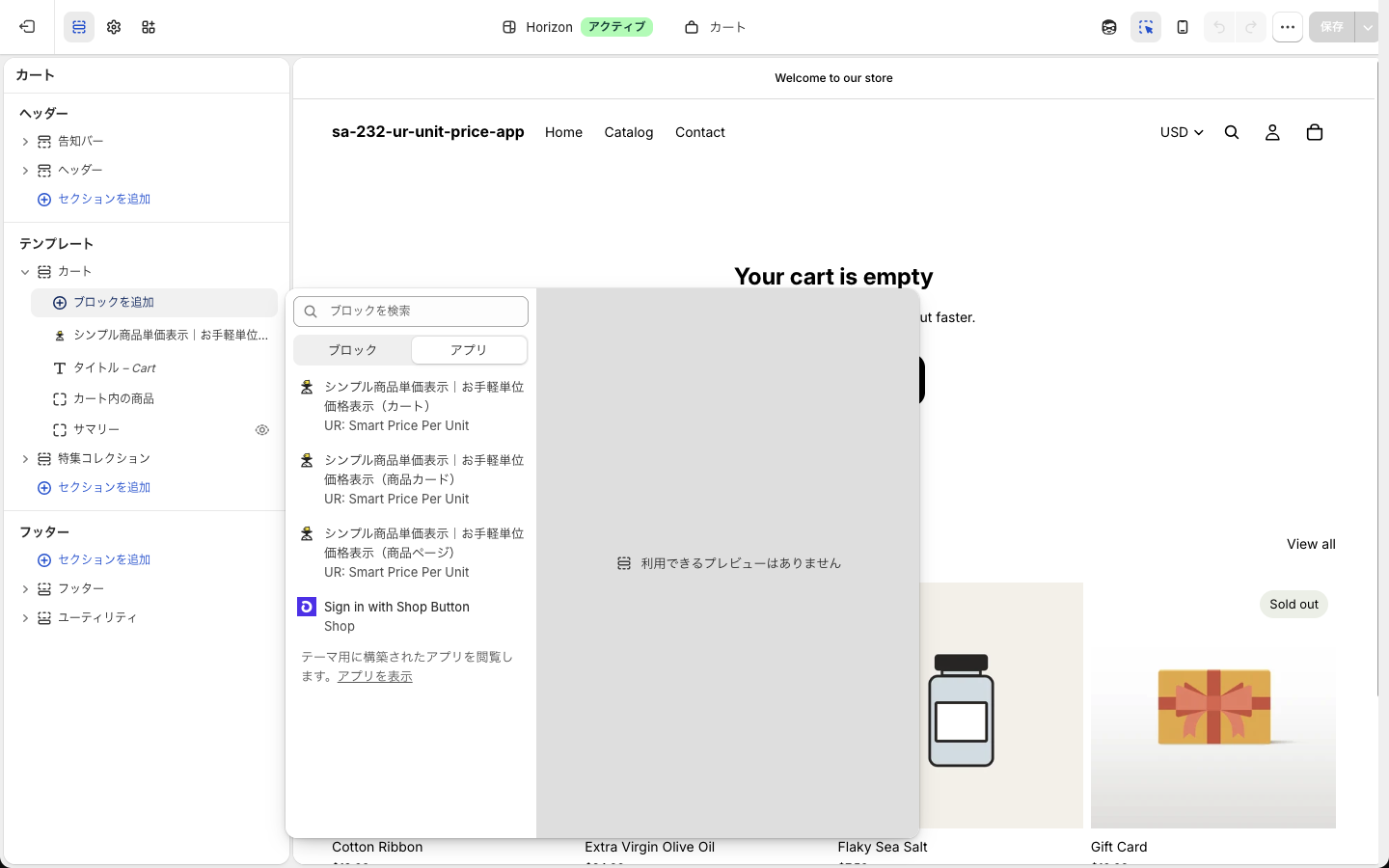
Task: Open the アプリを表示 link
Action: [x=375, y=677]
